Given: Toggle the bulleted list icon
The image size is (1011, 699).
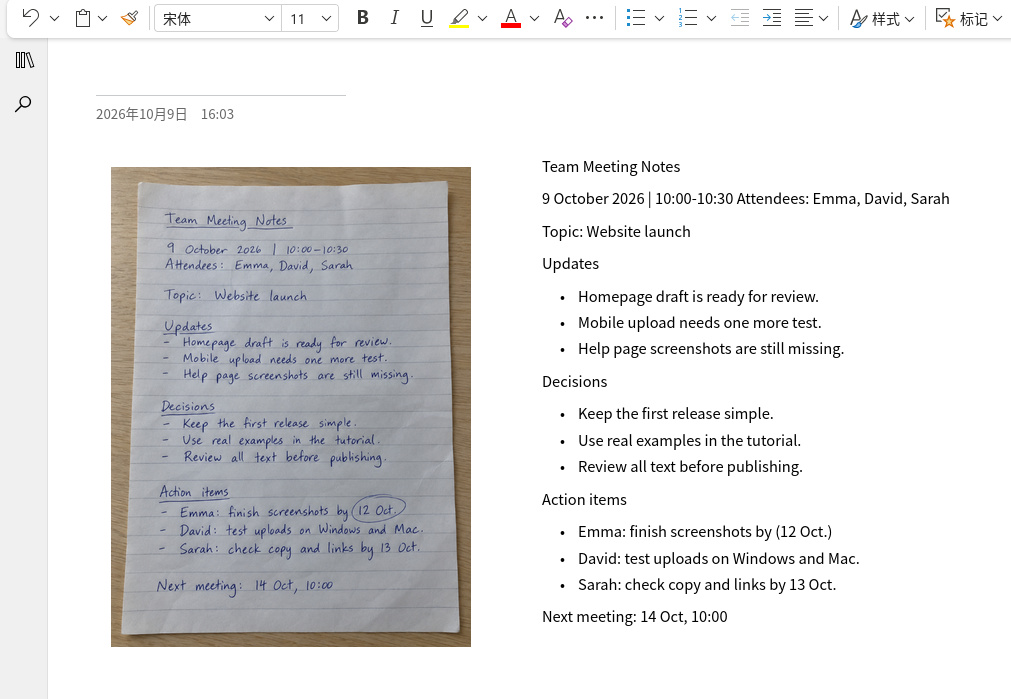Looking at the screenshot, I should pyautogui.click(x=636, y=18).
